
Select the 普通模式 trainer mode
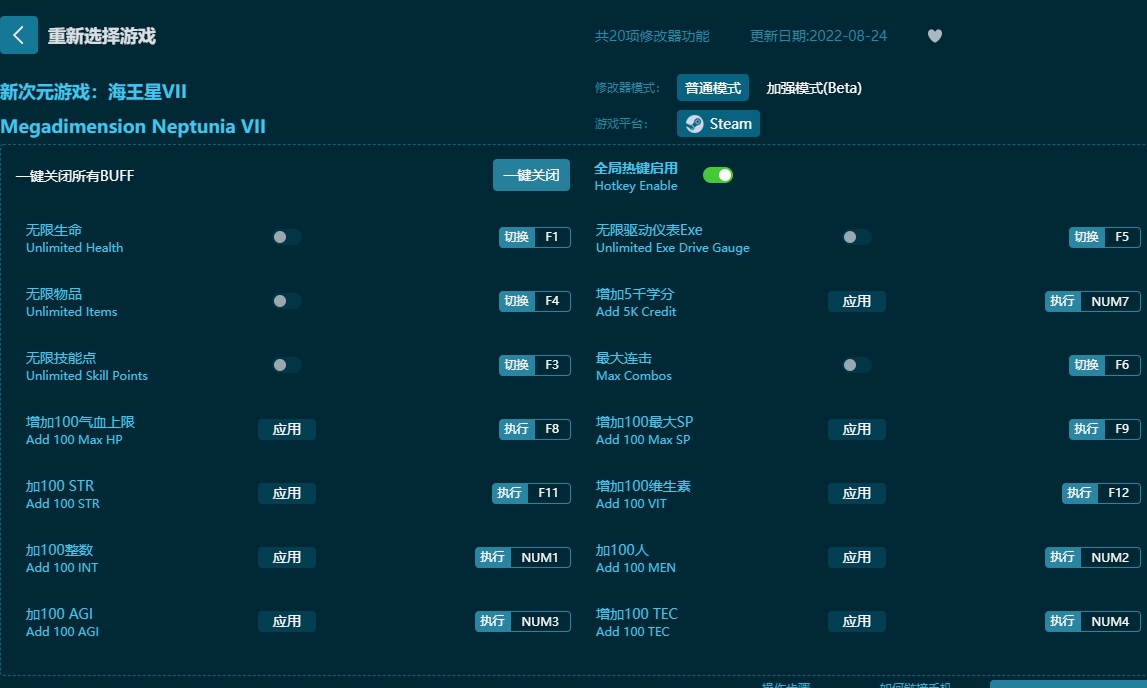coord(713,87)
